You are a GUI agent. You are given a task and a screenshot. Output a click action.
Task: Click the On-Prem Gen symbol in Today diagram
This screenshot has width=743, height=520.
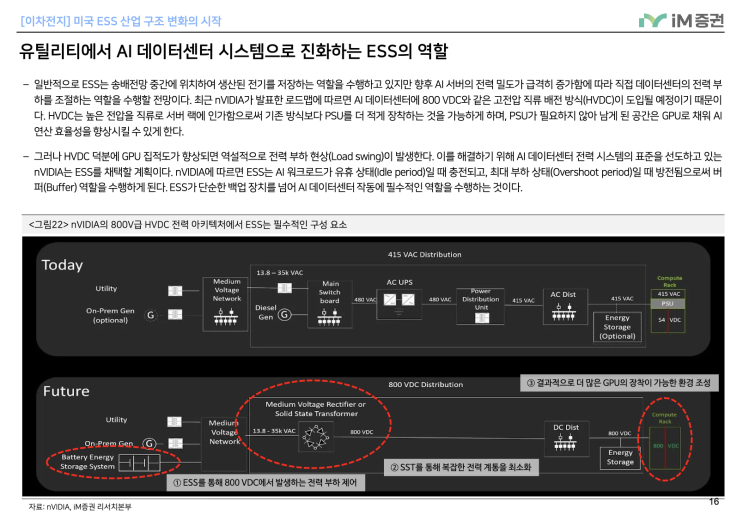pyautogui.click(x=151, y=314)
